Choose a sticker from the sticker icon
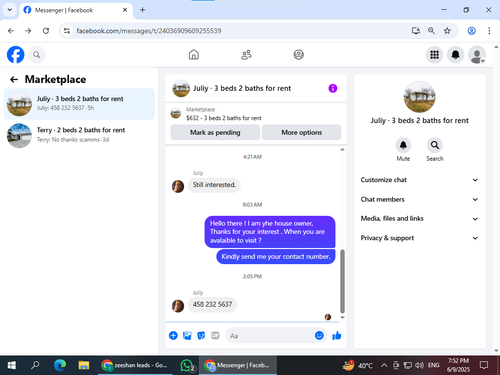500x375 pixels. (x=201, y=335)
